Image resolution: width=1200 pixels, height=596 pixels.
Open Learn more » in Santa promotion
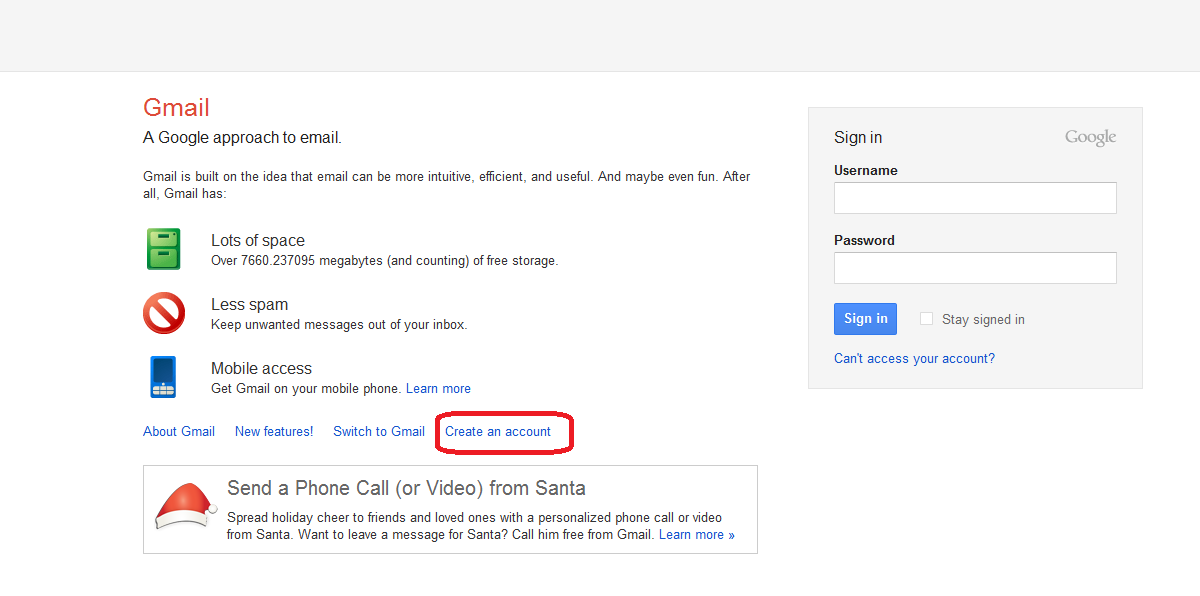coord(696,535)
